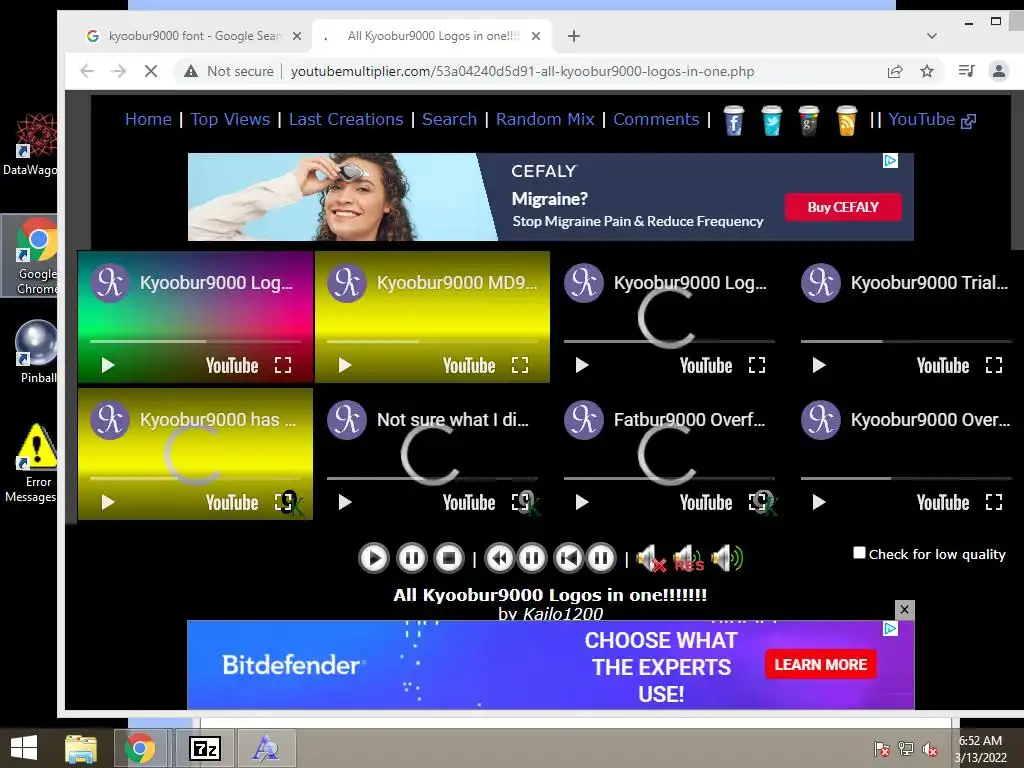
Task: Follow the external YouTube link in navigation
Action: (x=932, y=120)
